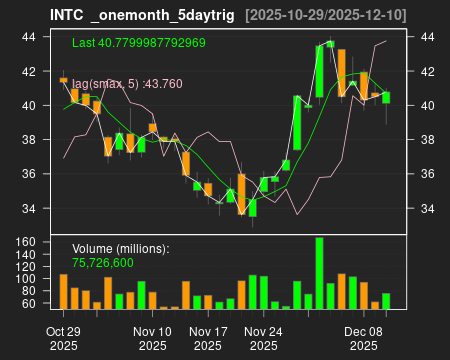Click the left price axis label "42"

tap(29, 71)
